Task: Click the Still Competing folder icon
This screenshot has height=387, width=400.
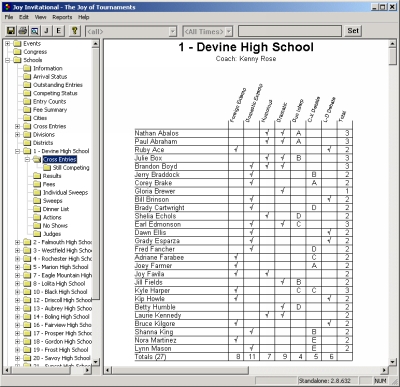Action: tap(47, 168)
